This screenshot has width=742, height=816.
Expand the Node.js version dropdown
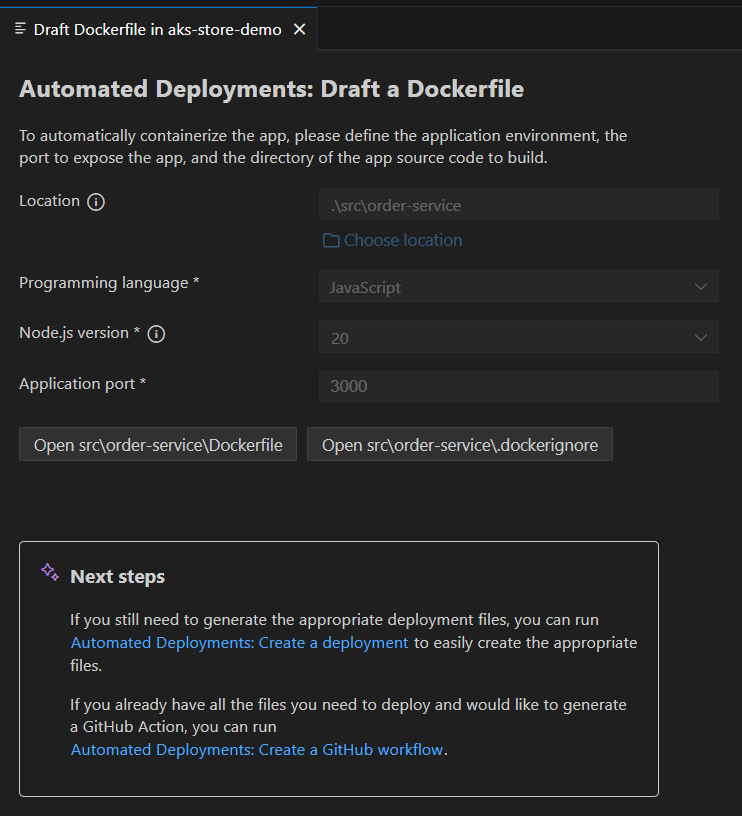point(519,337)
